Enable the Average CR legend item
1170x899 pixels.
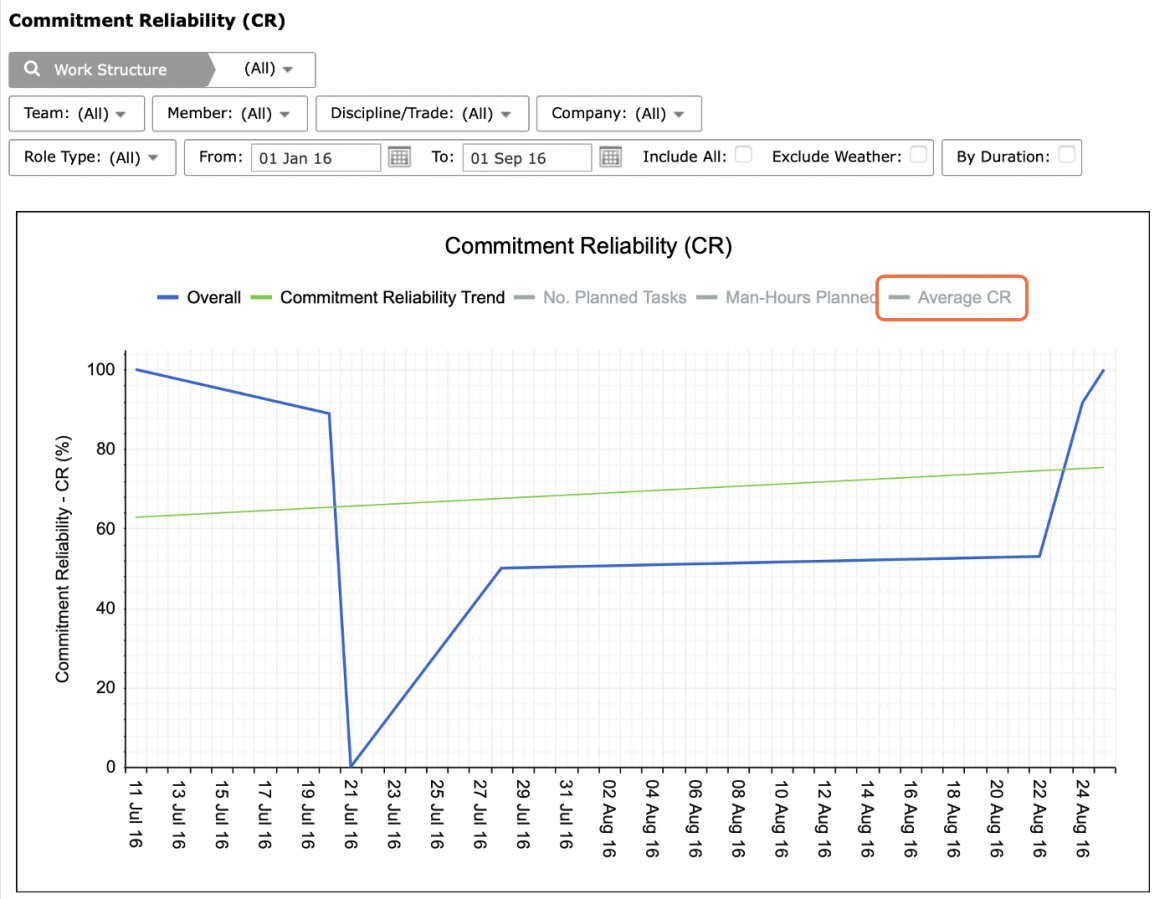(x=951, y=298)
